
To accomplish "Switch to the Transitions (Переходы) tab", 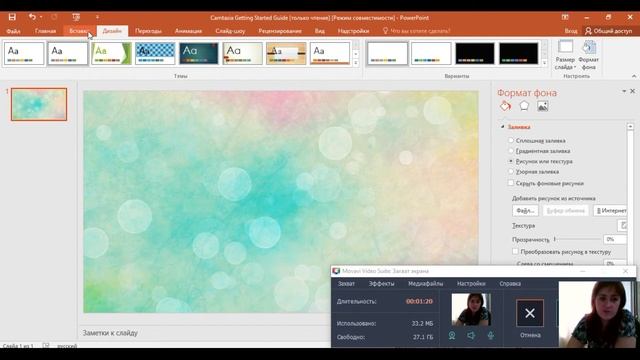I will click(148, 31).
